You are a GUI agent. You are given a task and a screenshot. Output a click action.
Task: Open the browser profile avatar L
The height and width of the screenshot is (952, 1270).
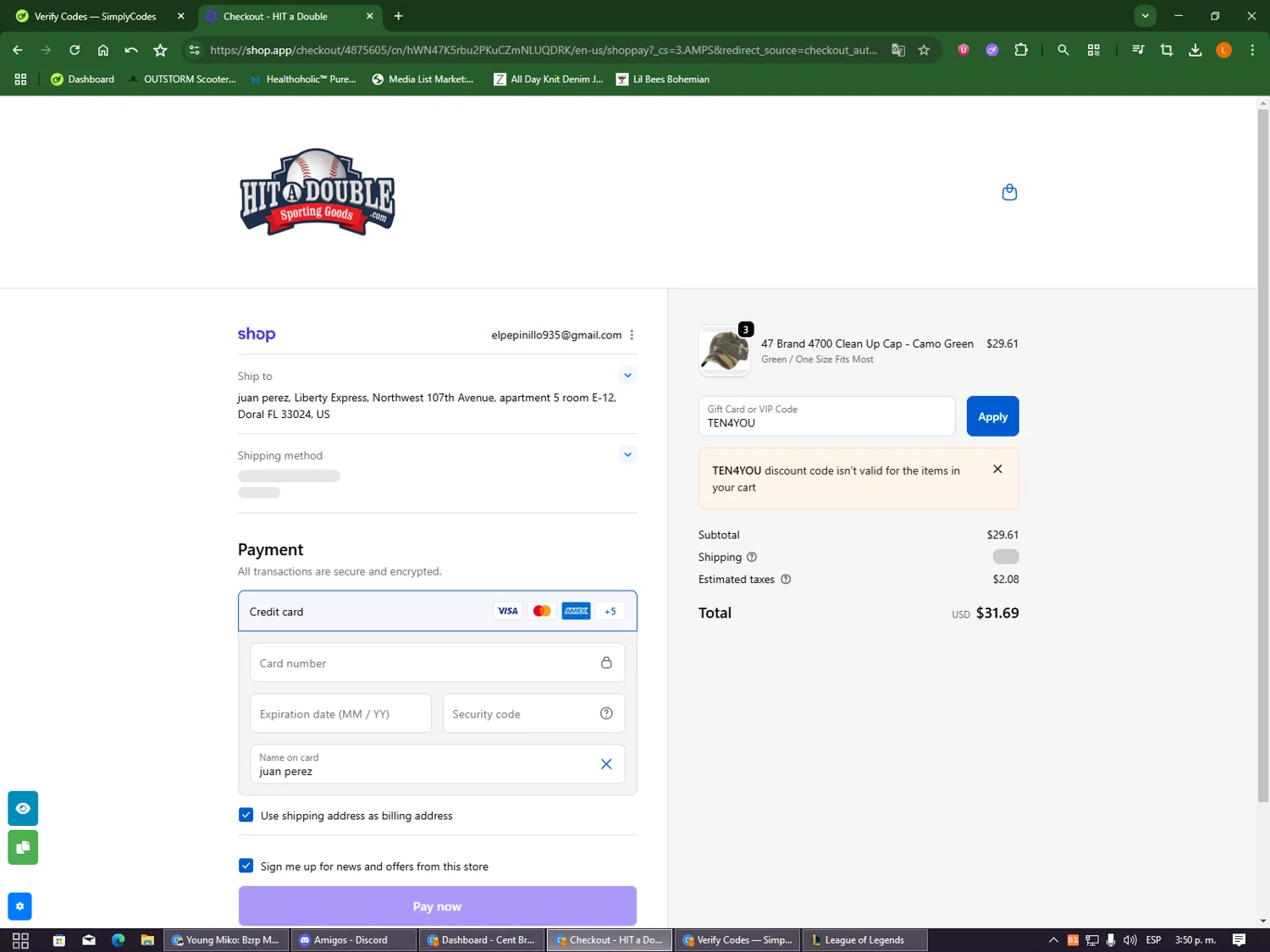(1223, 50)
